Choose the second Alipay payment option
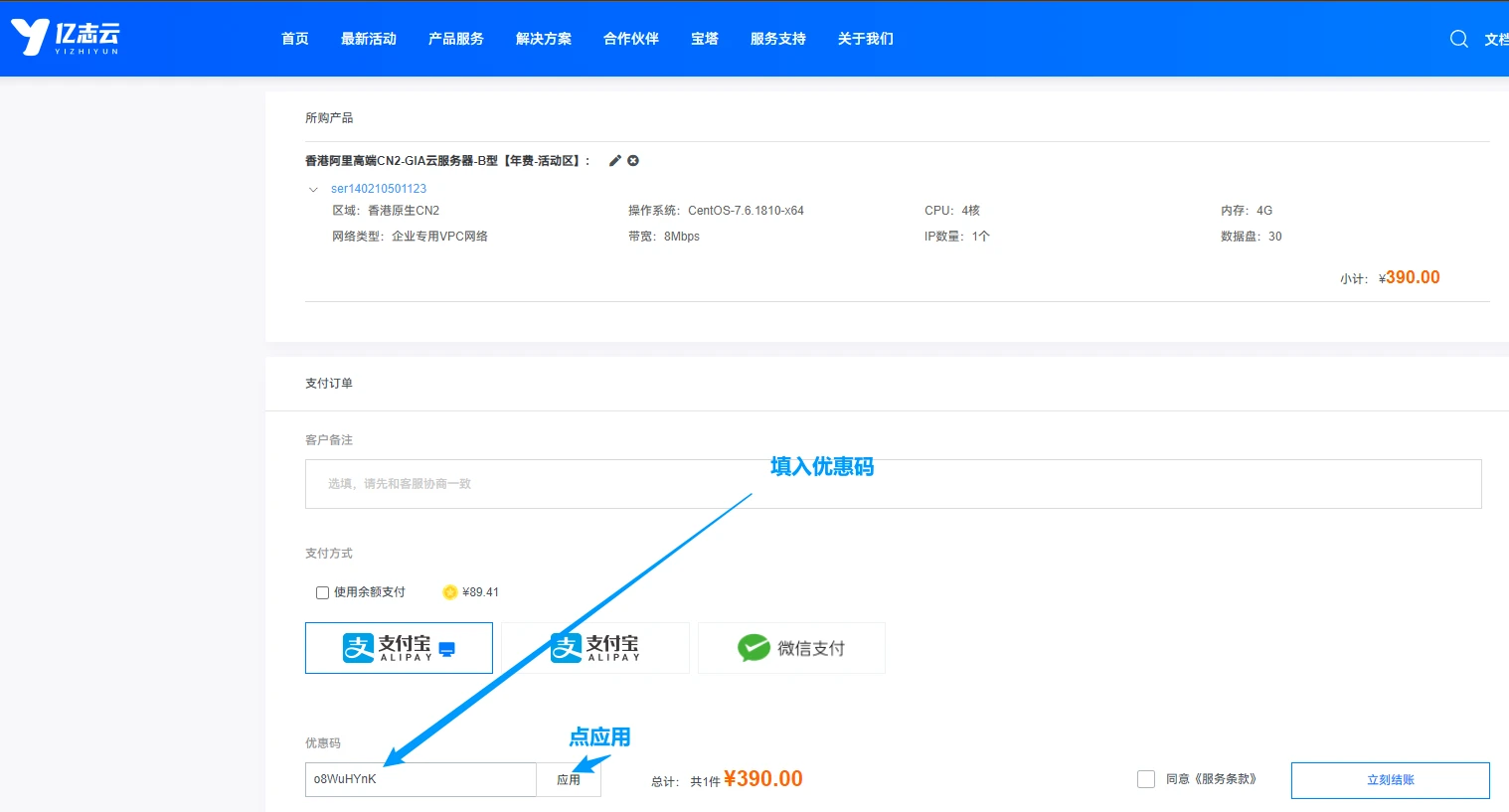The image size is (1509, 812). pyautogui.click(x=594, y=648)
